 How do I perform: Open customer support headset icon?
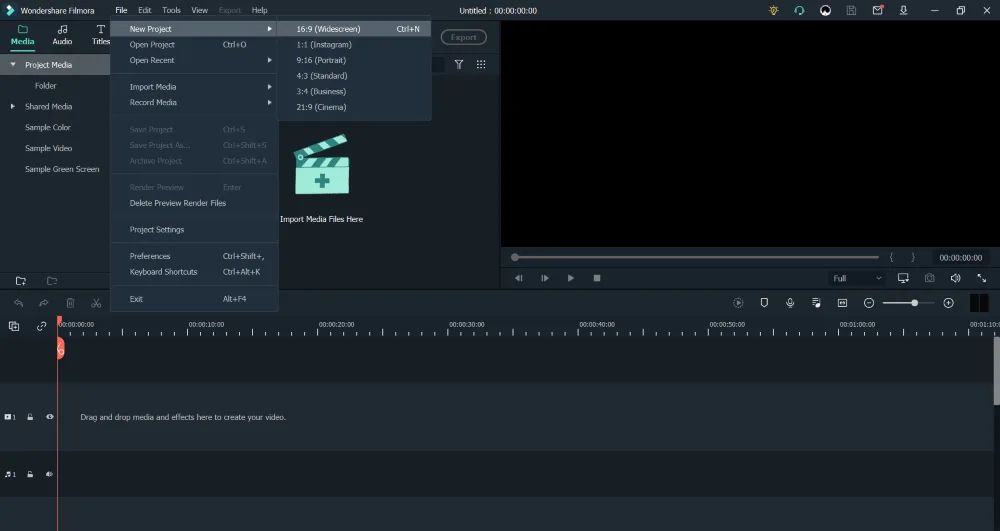point(799,10)
